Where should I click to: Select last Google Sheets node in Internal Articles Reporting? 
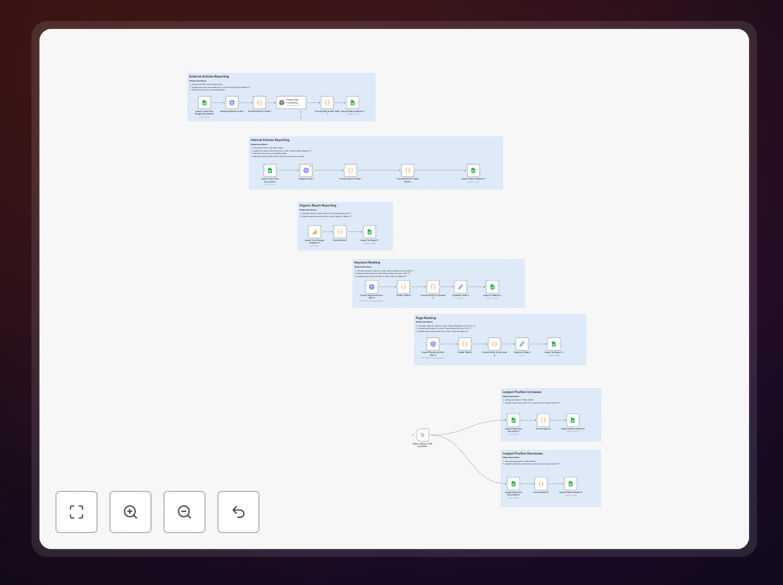coord(473,170)
